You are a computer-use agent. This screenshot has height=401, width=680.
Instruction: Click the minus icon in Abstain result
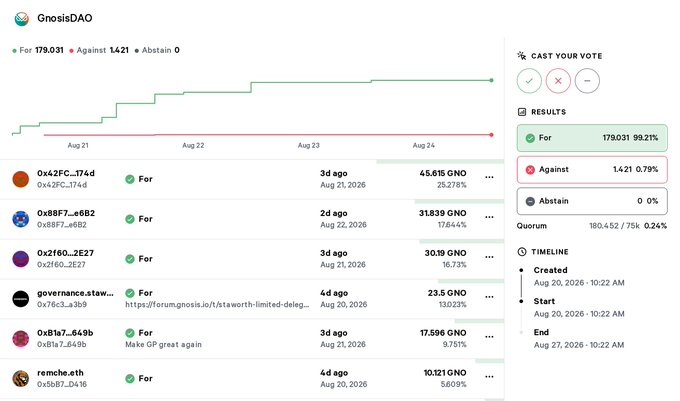coord(530,201)
